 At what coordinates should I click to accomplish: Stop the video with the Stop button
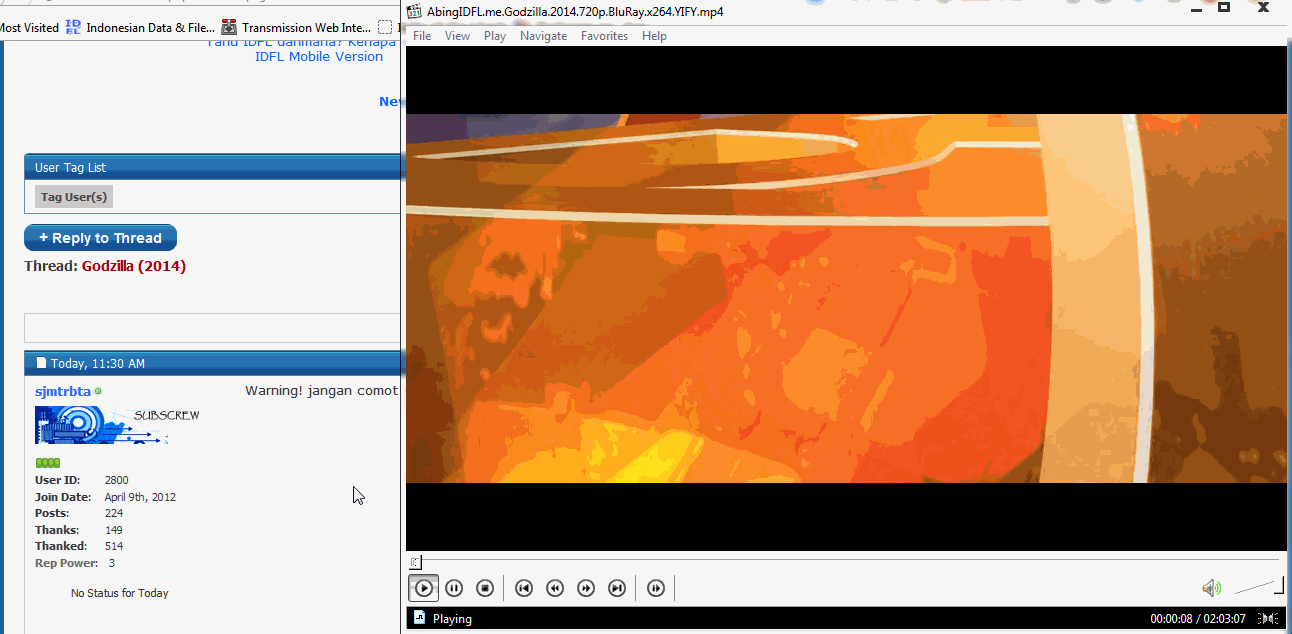(x=485, y=588)
